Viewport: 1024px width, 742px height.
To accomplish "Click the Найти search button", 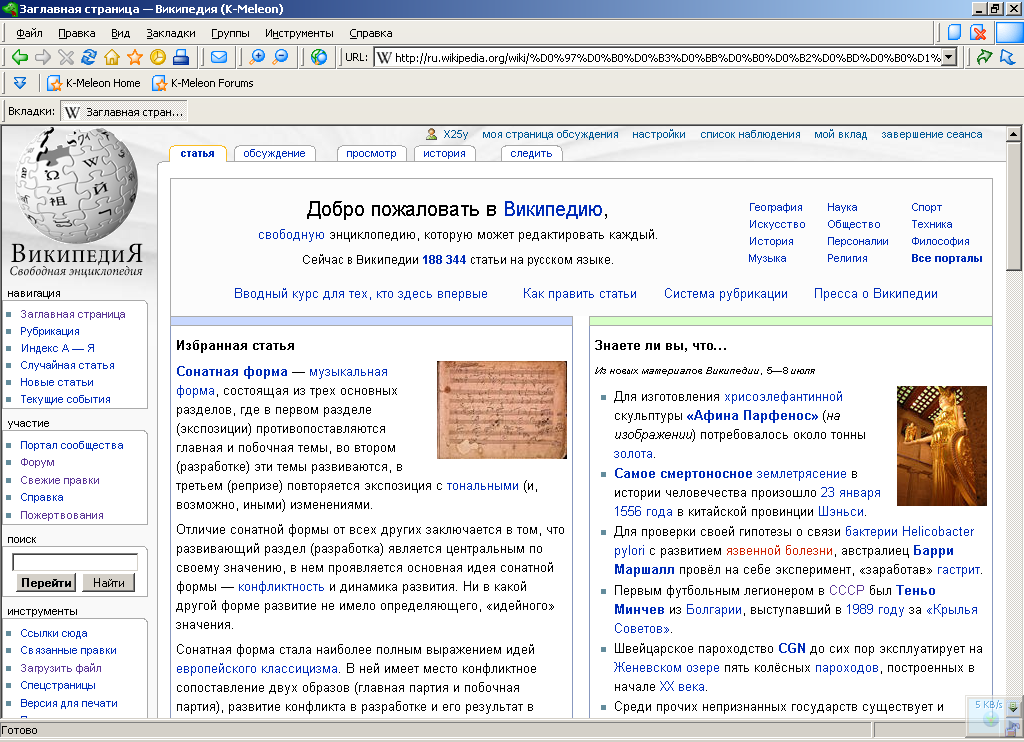I will (108, 583).
